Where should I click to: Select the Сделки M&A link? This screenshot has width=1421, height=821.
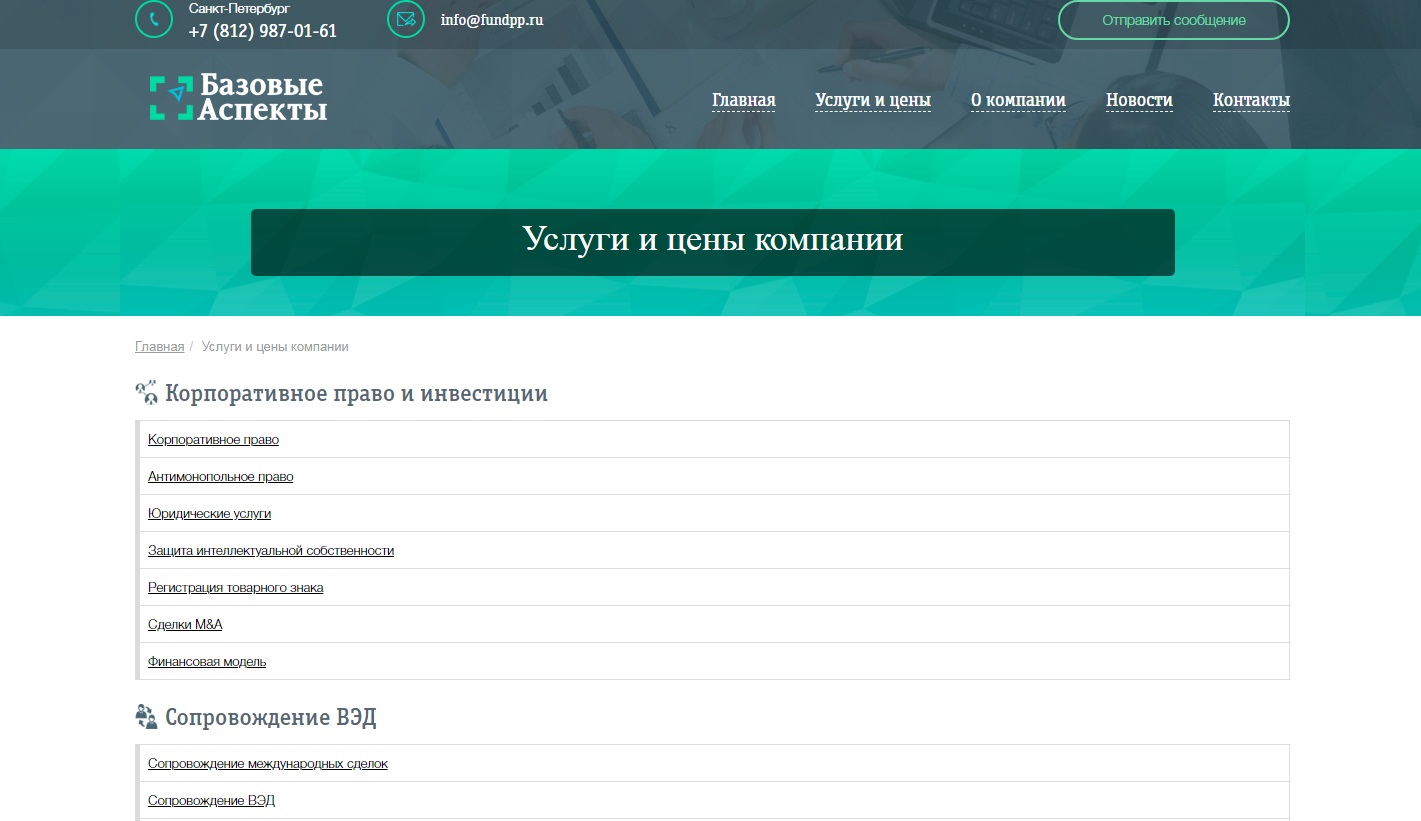point(185,625)
